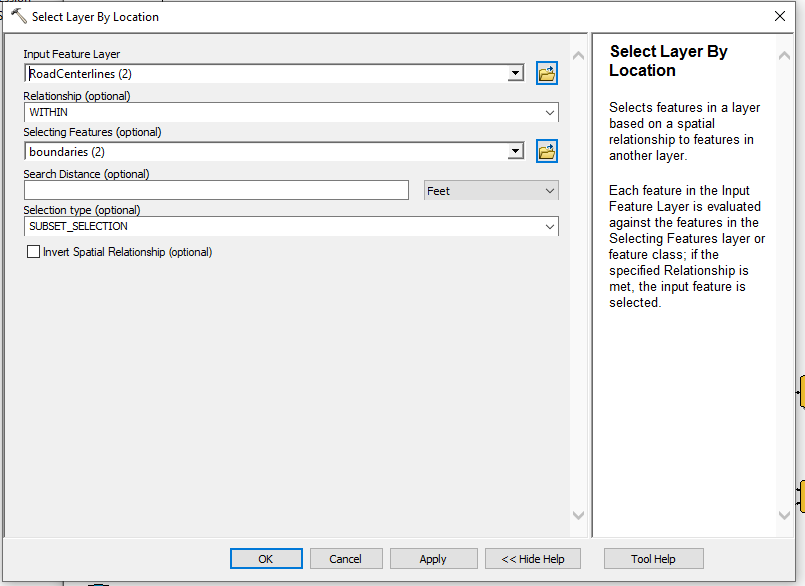This screenshot has width=805, height=586.
Task: Click inside the Search Distance input field
Action: 216,190
